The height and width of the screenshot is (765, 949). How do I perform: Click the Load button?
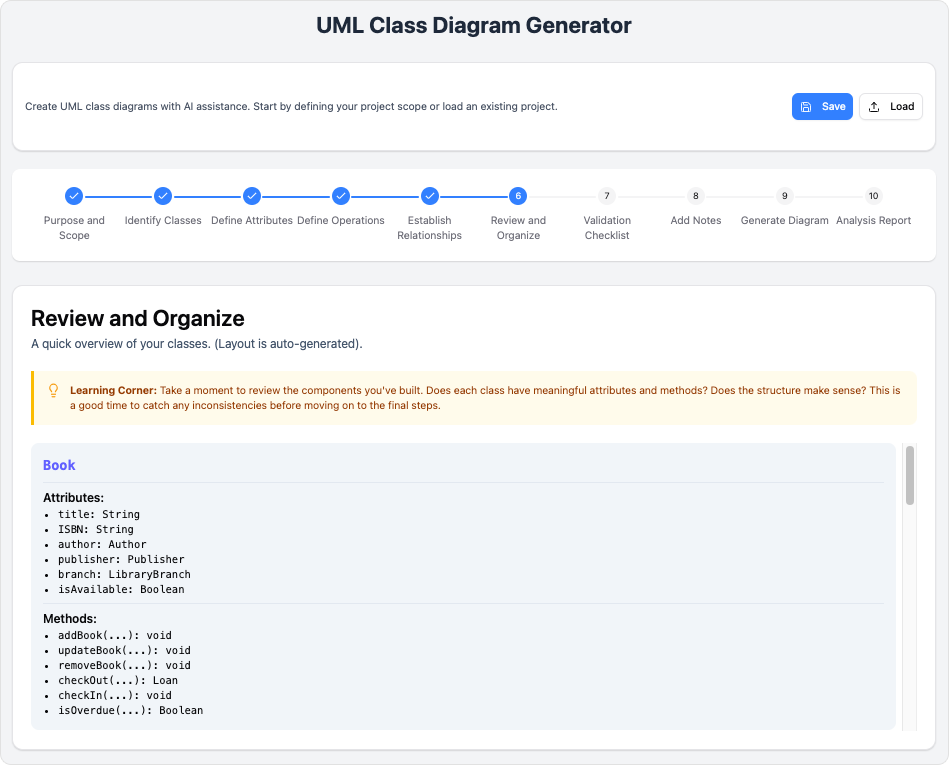[891, 107]
